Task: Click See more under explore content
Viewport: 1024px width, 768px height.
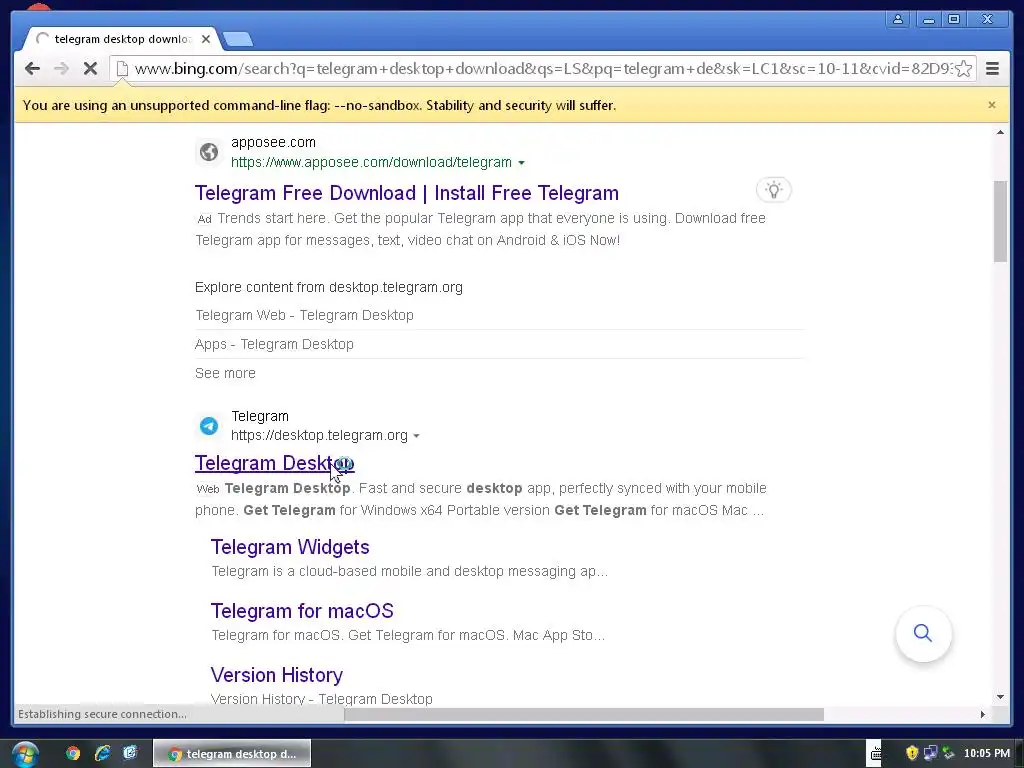Action: click(225, 374)
